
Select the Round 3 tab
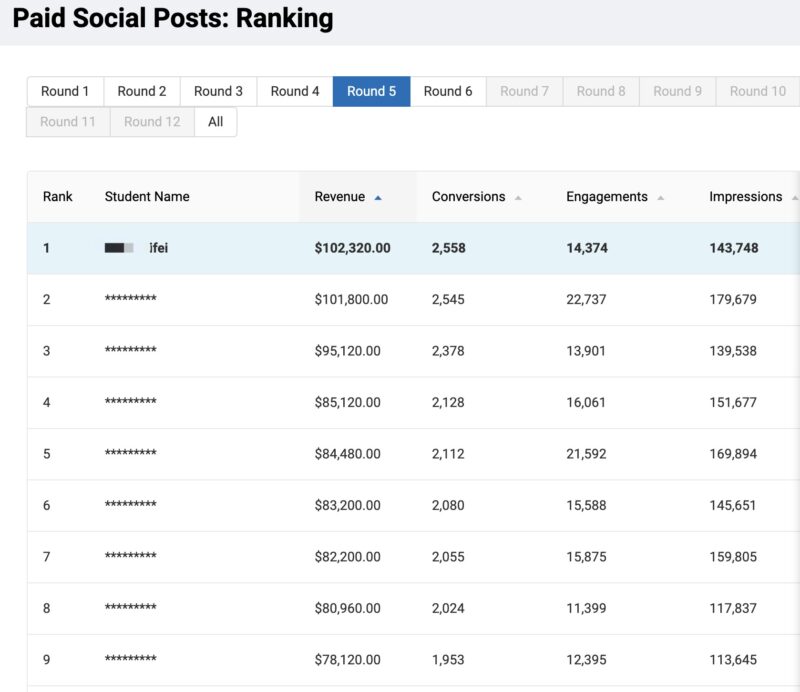[218, 91]
